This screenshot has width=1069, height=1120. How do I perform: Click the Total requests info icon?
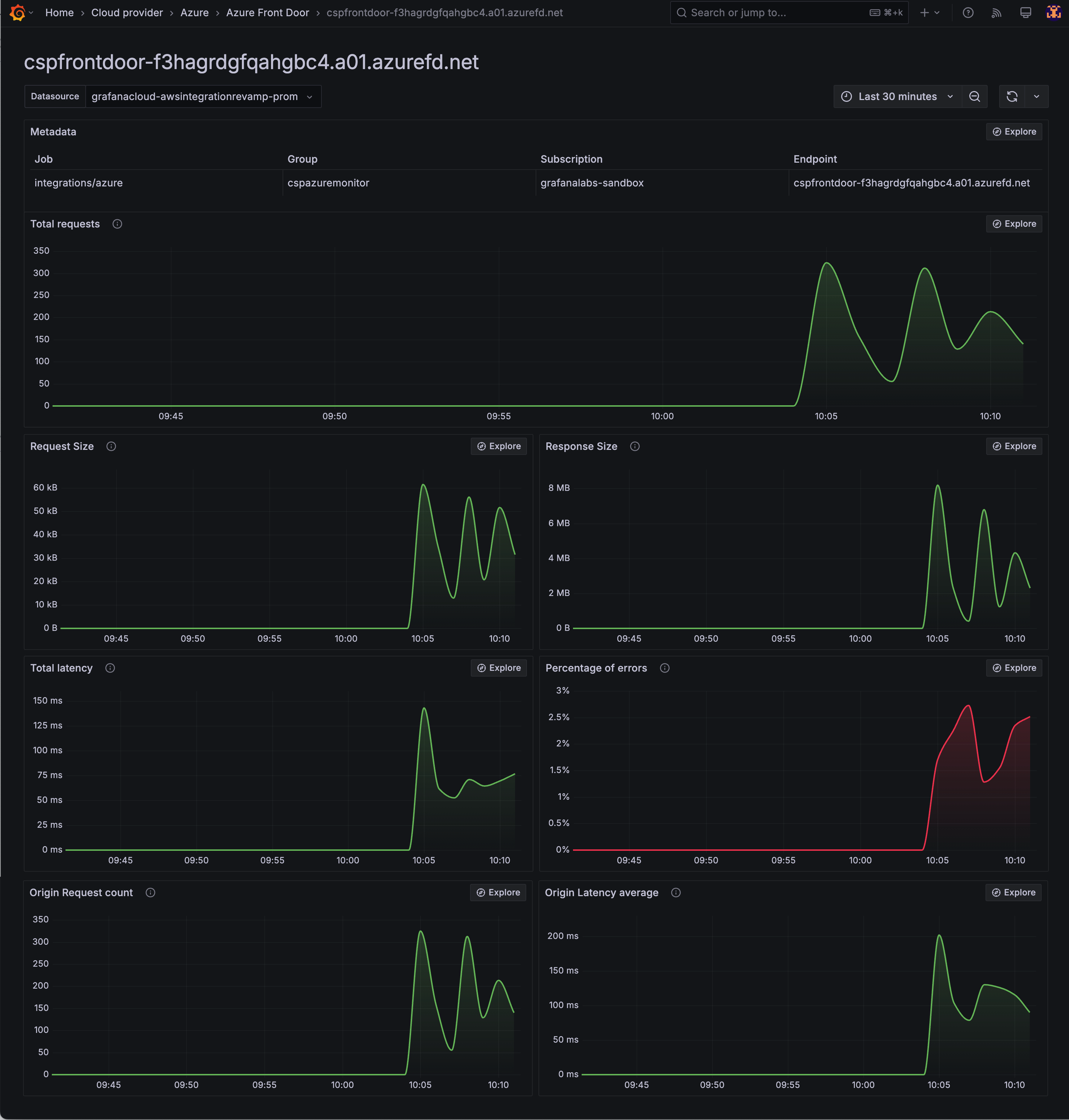[117, 224]
